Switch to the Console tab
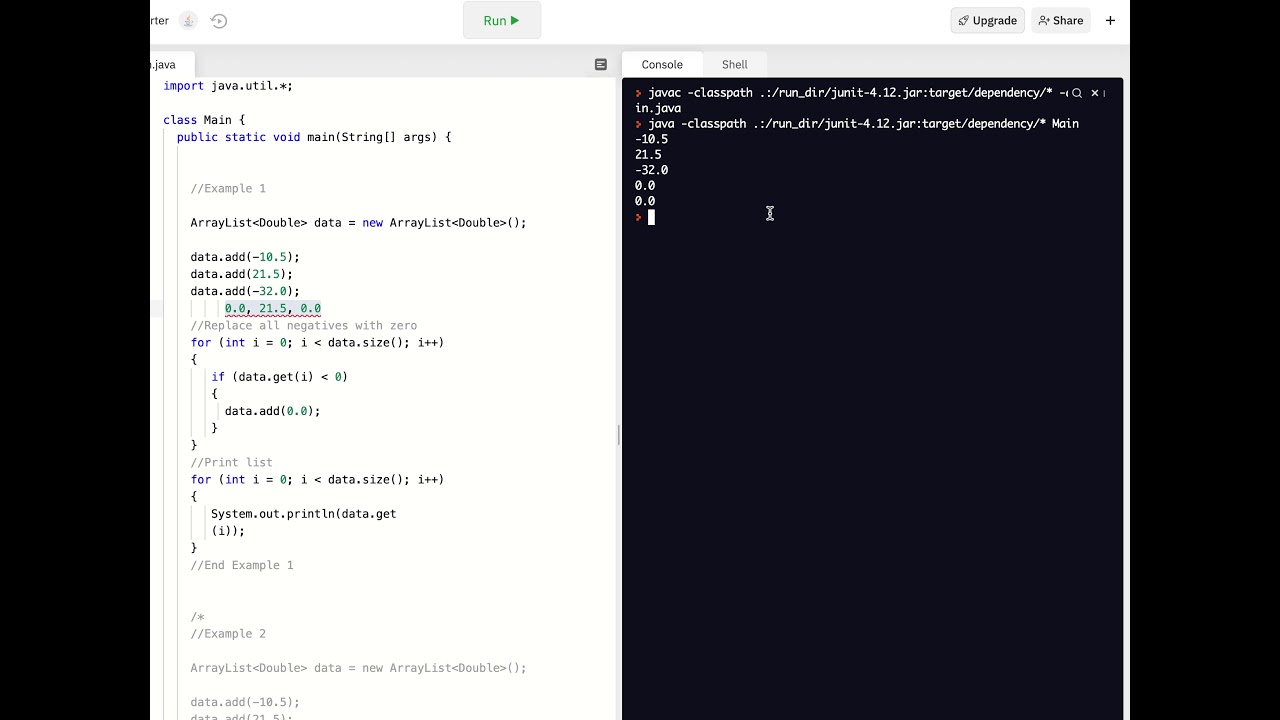 [662, 64]
